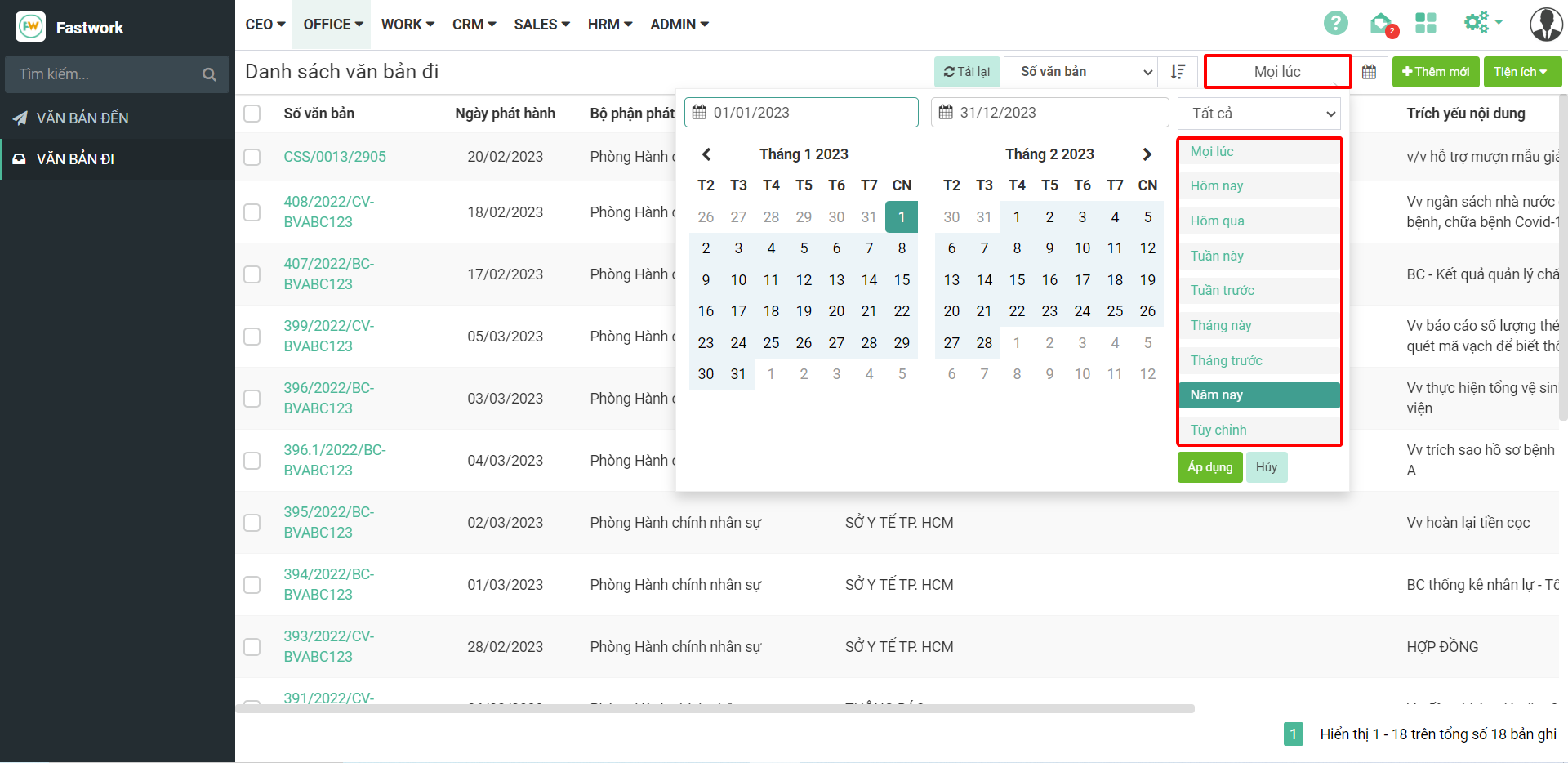
Task: Click the calendar icon beside Mọi lúc
Action: tap(1370, 72)
